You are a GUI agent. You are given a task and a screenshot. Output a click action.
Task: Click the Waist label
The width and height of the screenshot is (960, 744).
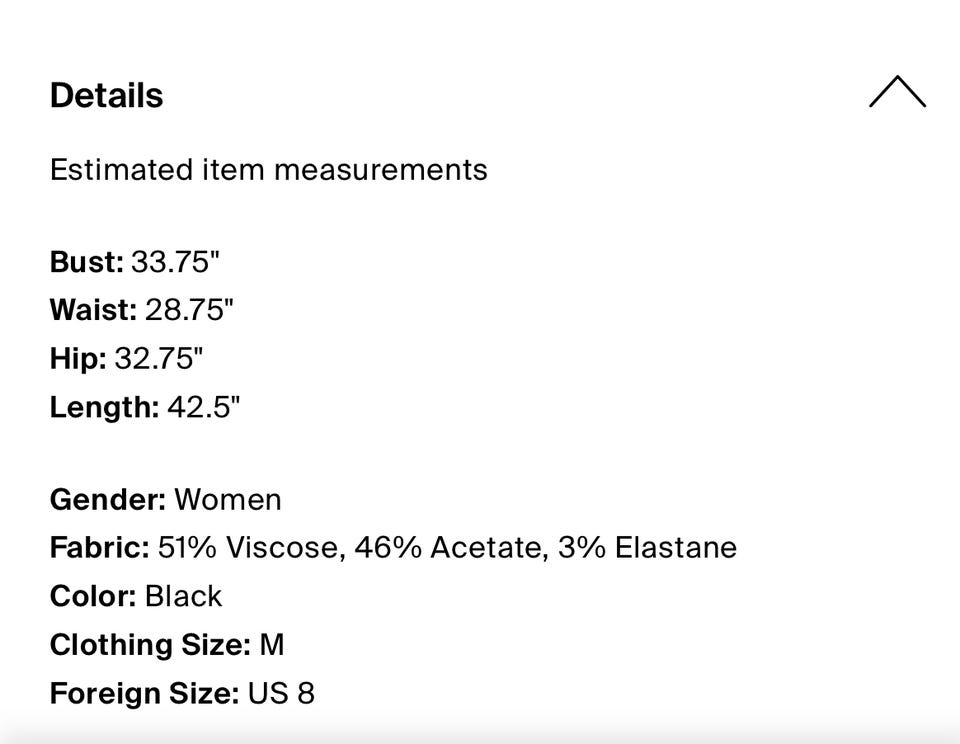click(x=93, y=310)
